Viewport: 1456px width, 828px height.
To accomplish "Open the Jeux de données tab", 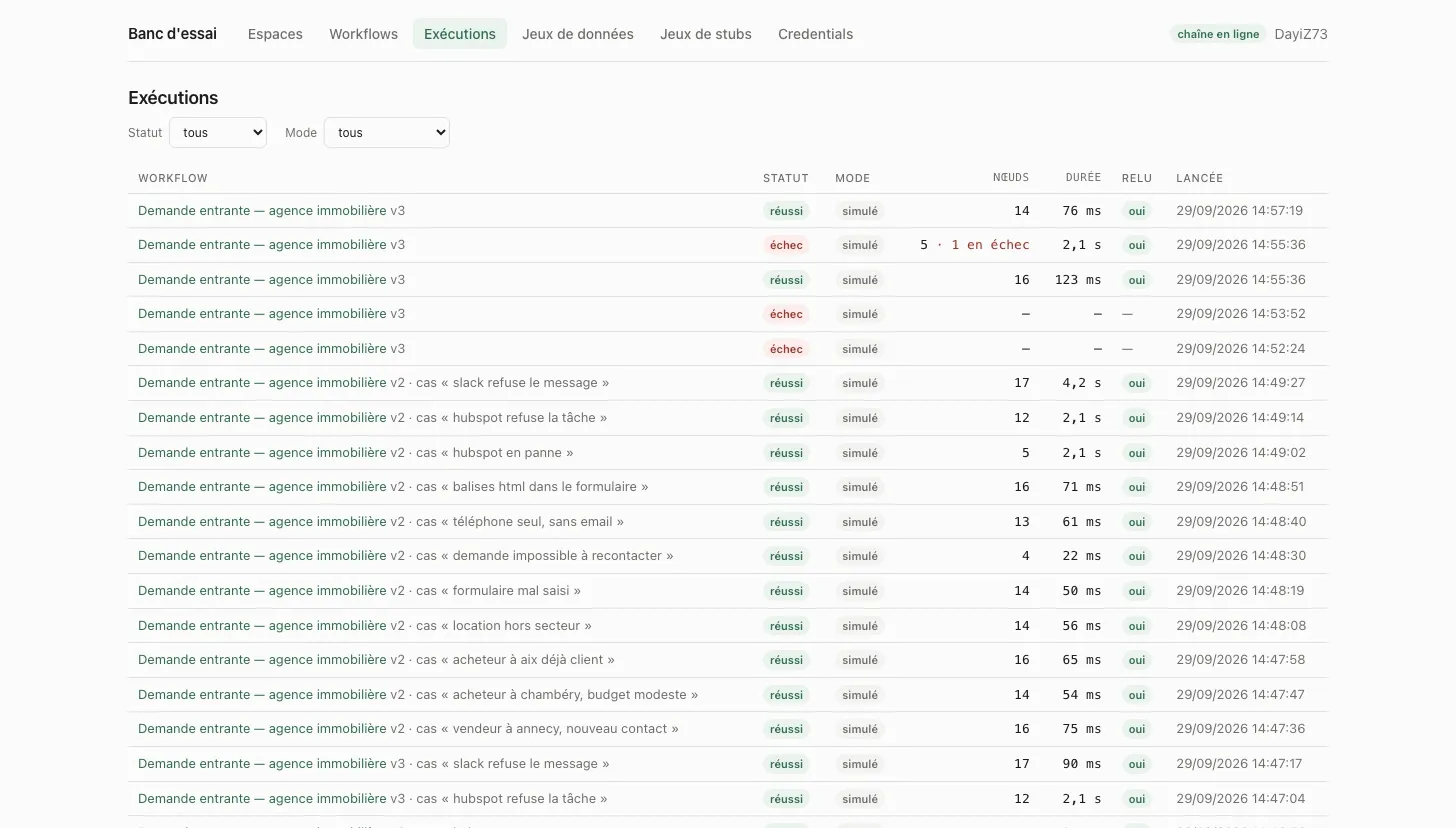I will pos(578,34).
